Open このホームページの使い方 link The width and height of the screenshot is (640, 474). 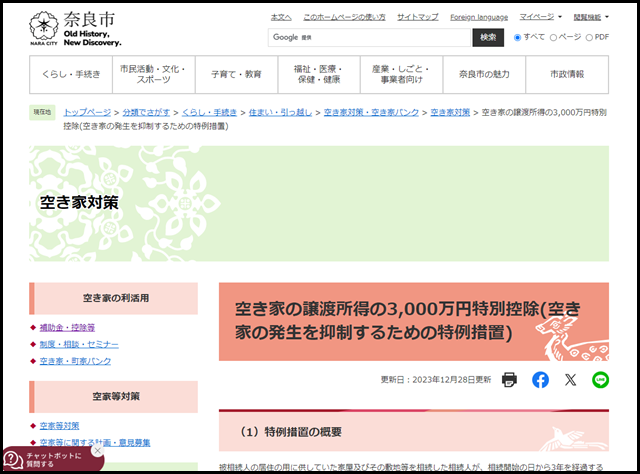[x=344, y=17]
